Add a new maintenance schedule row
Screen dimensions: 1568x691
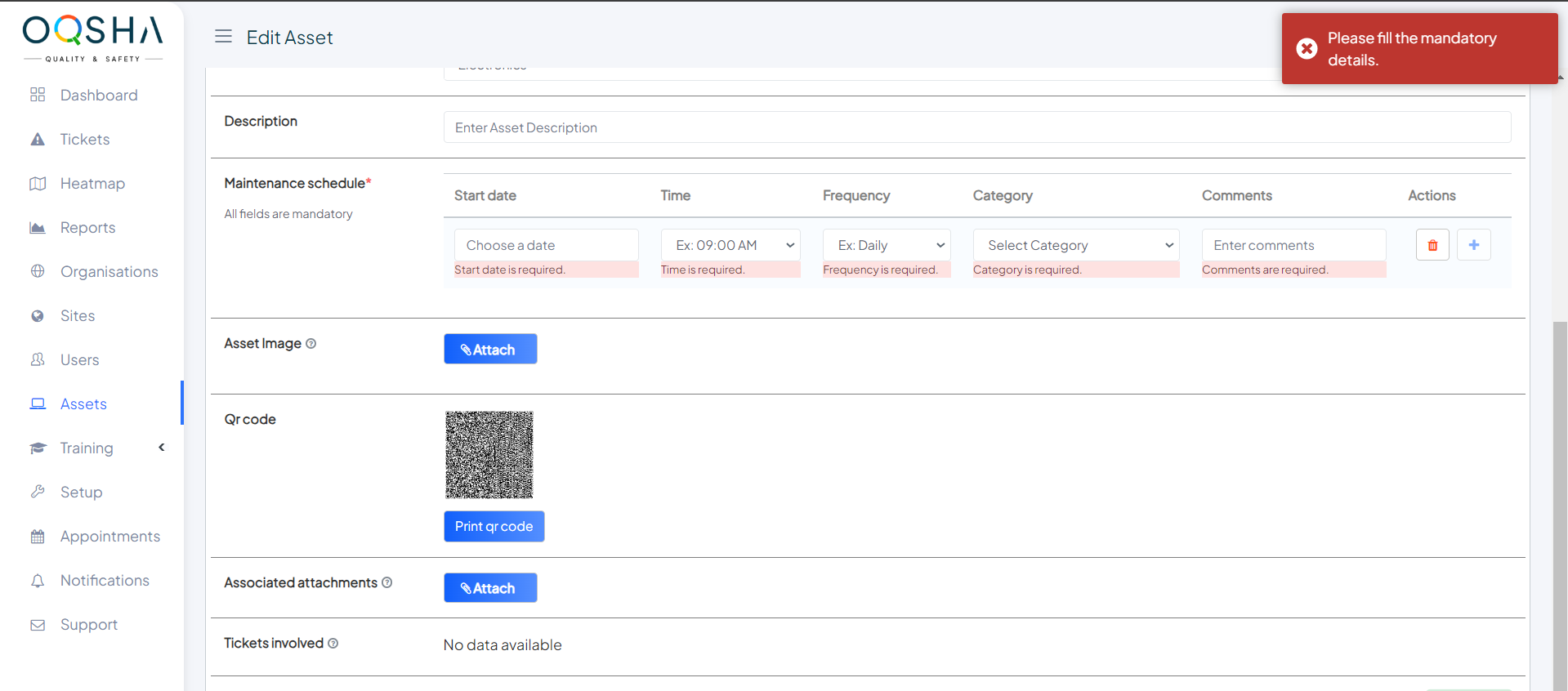(1473, 245)
